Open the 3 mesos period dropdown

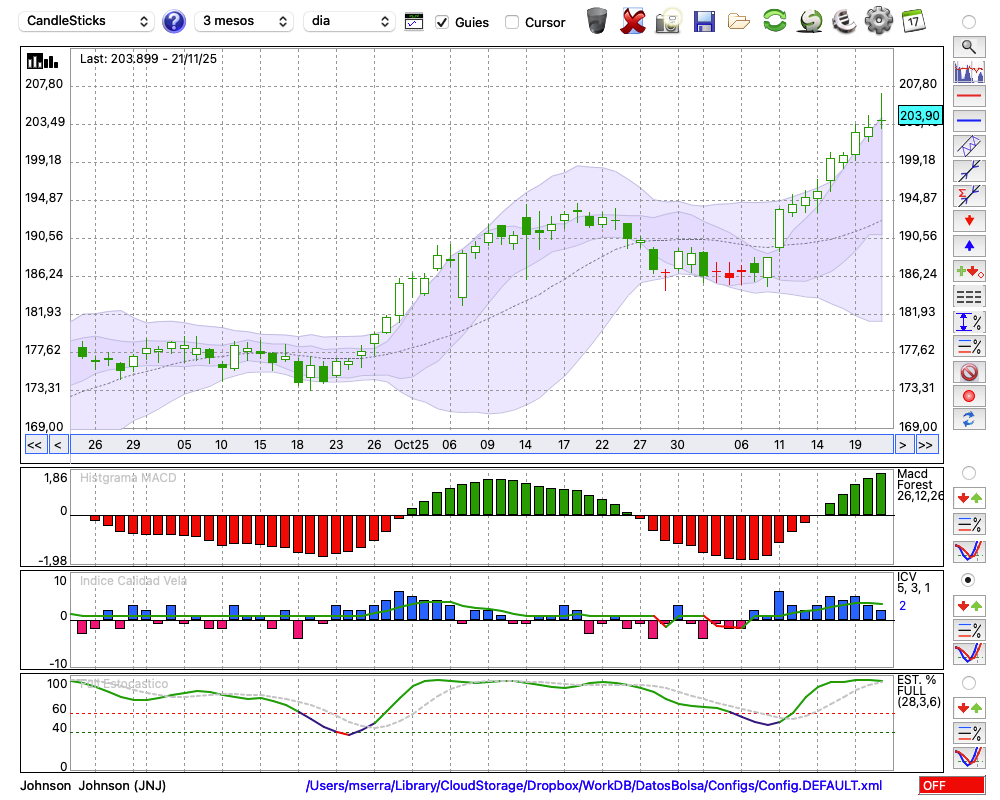coord(243,21)
